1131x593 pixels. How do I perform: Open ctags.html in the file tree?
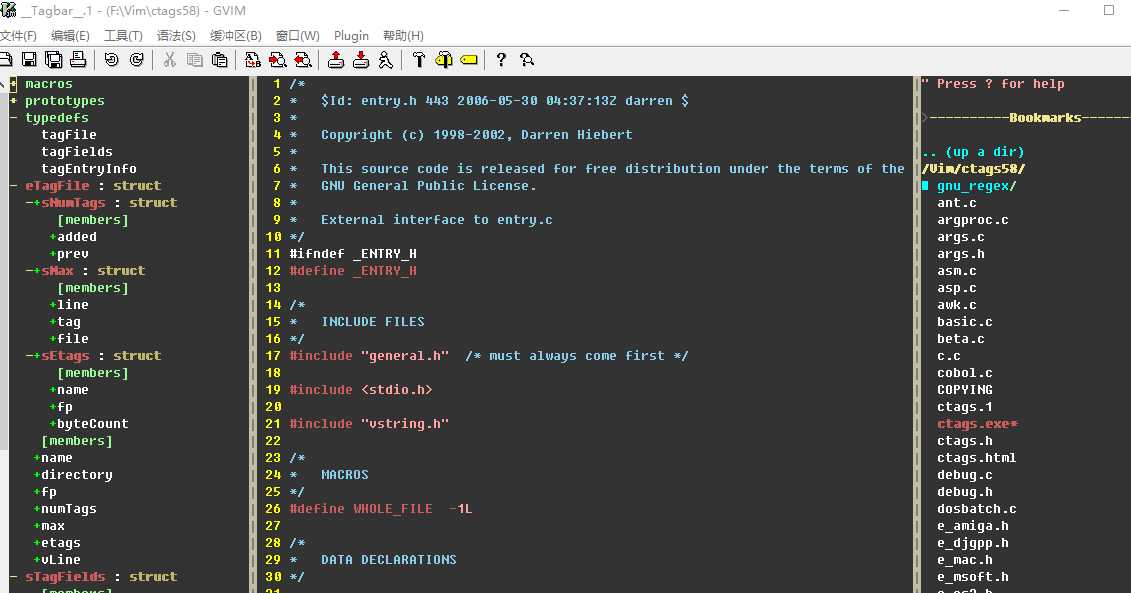[977, 457]
